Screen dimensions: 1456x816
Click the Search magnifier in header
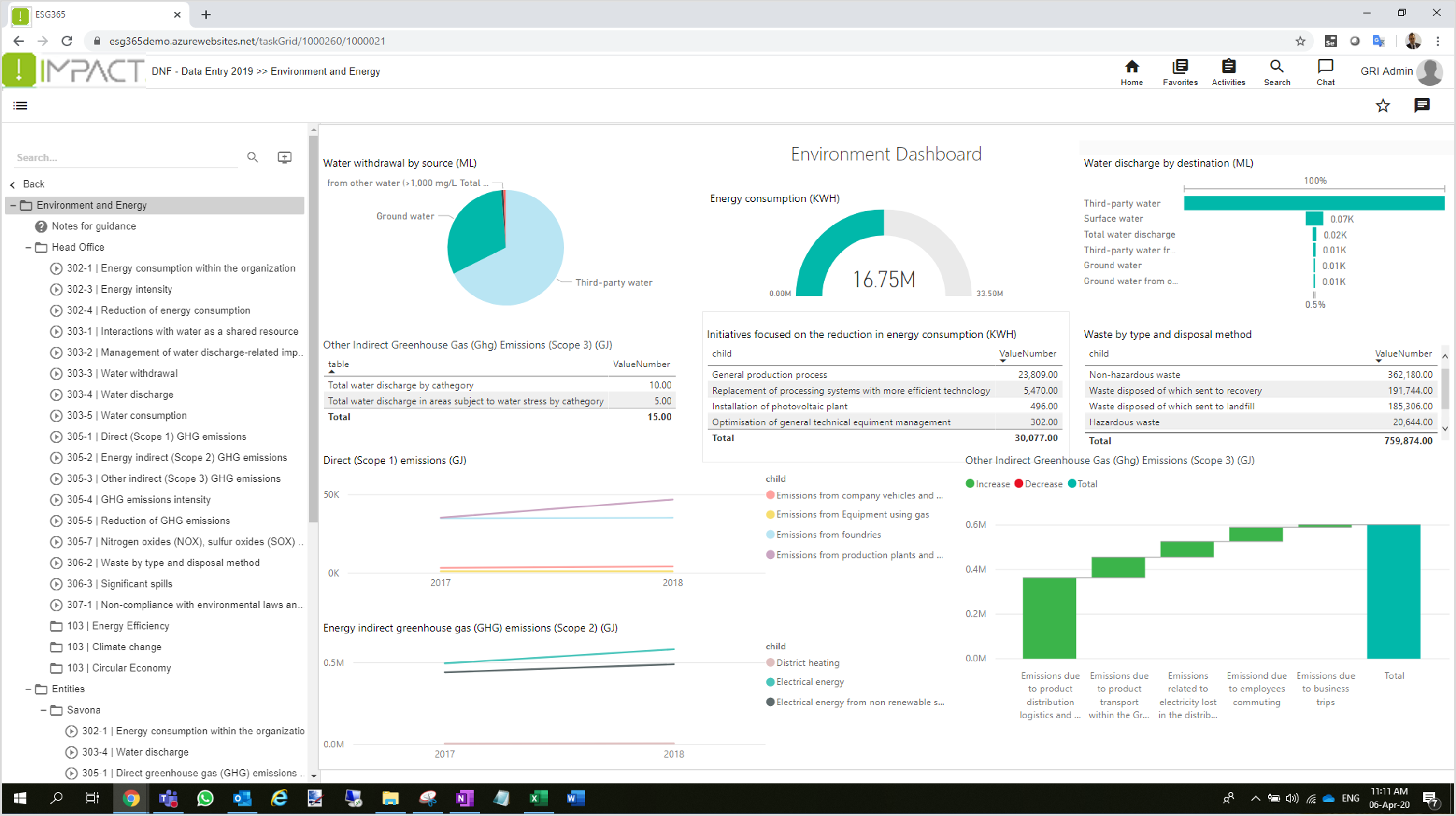[x=1276, y=67]
